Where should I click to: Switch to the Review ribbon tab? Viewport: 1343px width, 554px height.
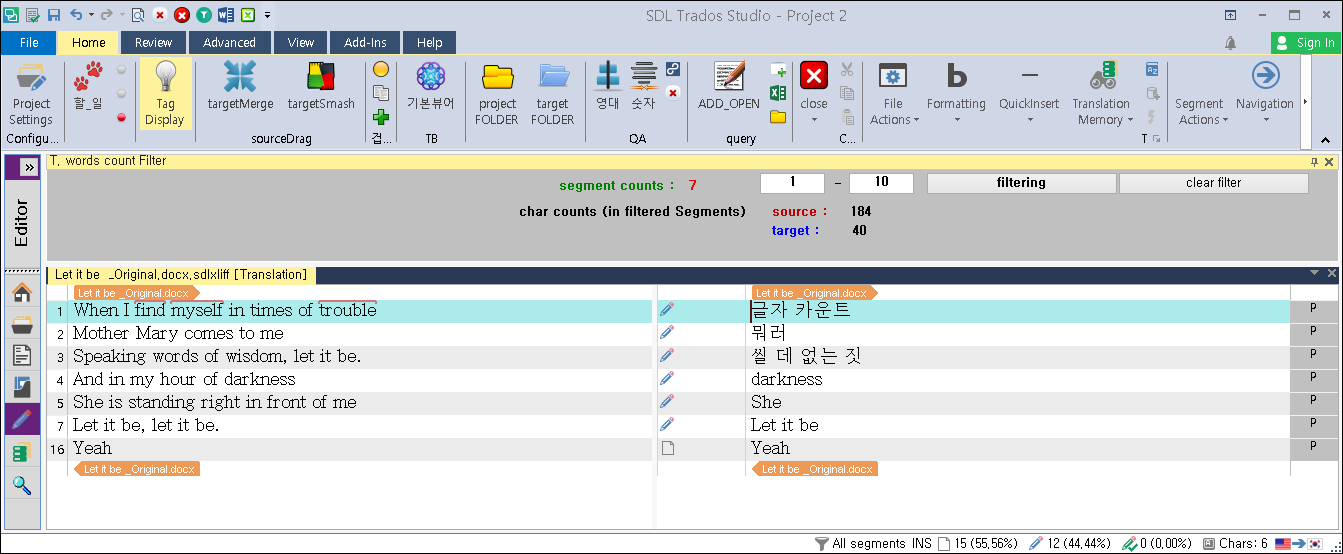click(x=153, y=42)
